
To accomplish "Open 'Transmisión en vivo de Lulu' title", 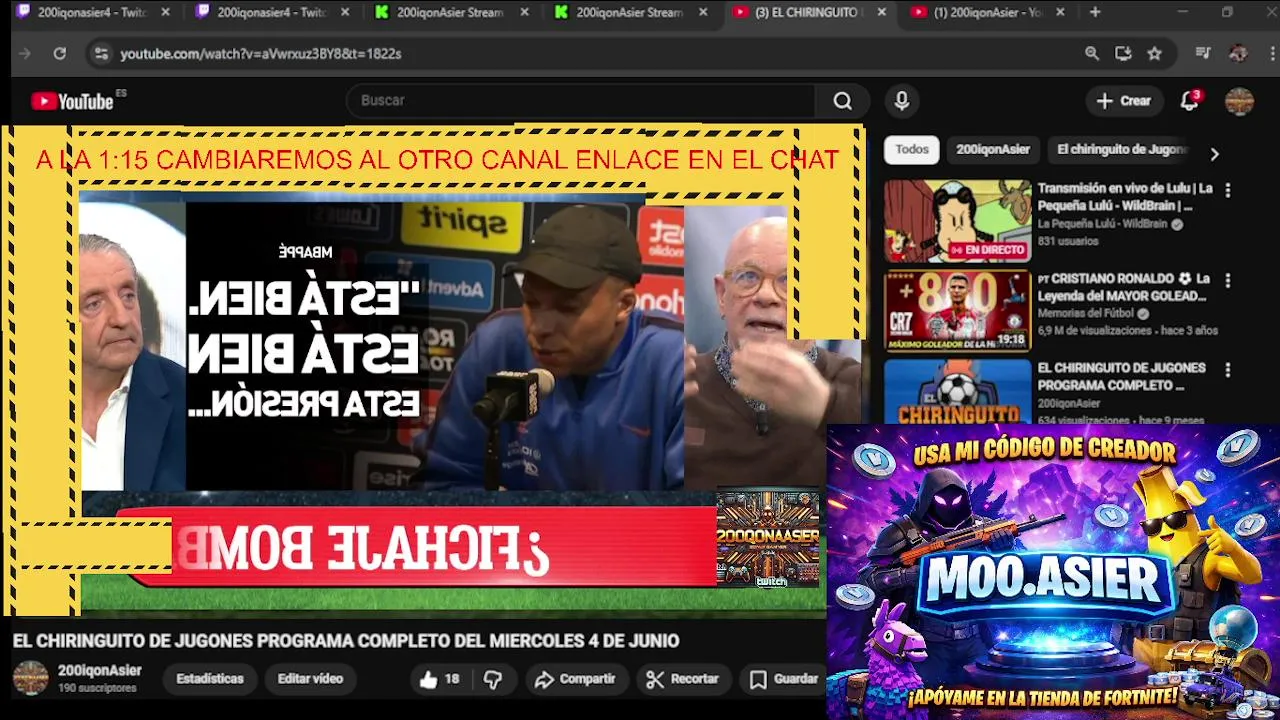I will click(1125, 197).
